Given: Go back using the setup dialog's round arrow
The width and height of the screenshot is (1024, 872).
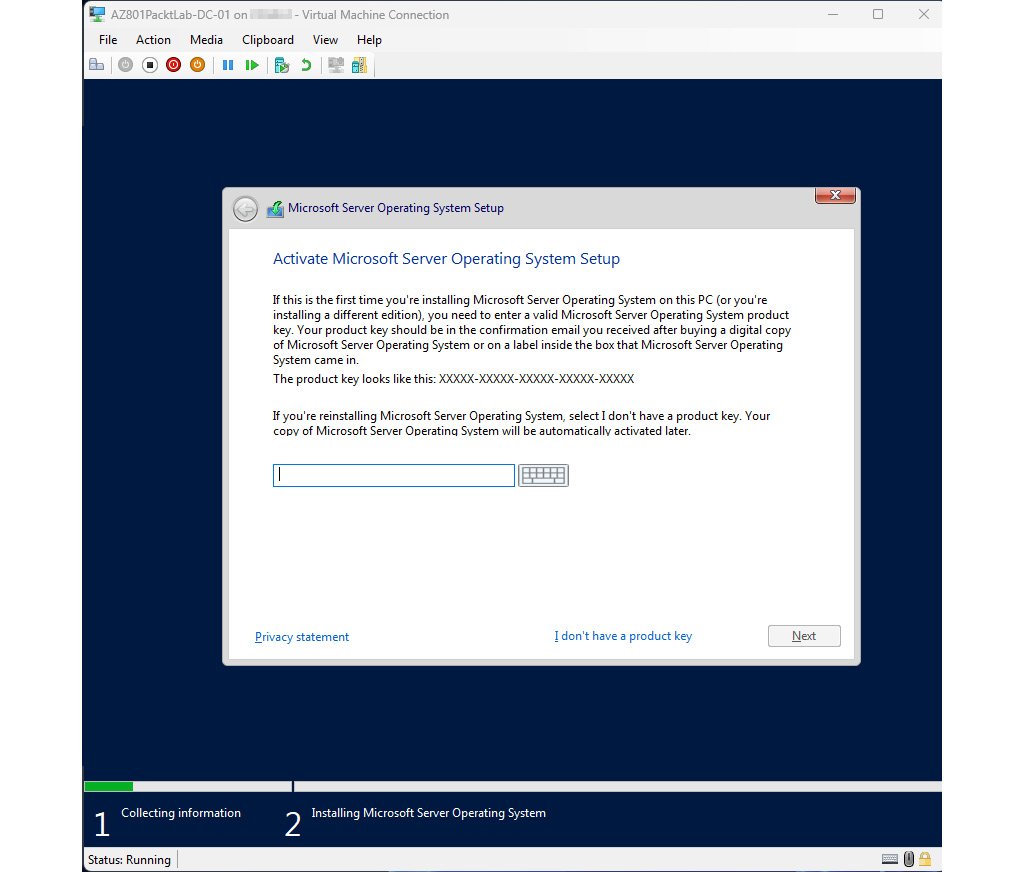Looking at the screenshot, I should (246, 208).
